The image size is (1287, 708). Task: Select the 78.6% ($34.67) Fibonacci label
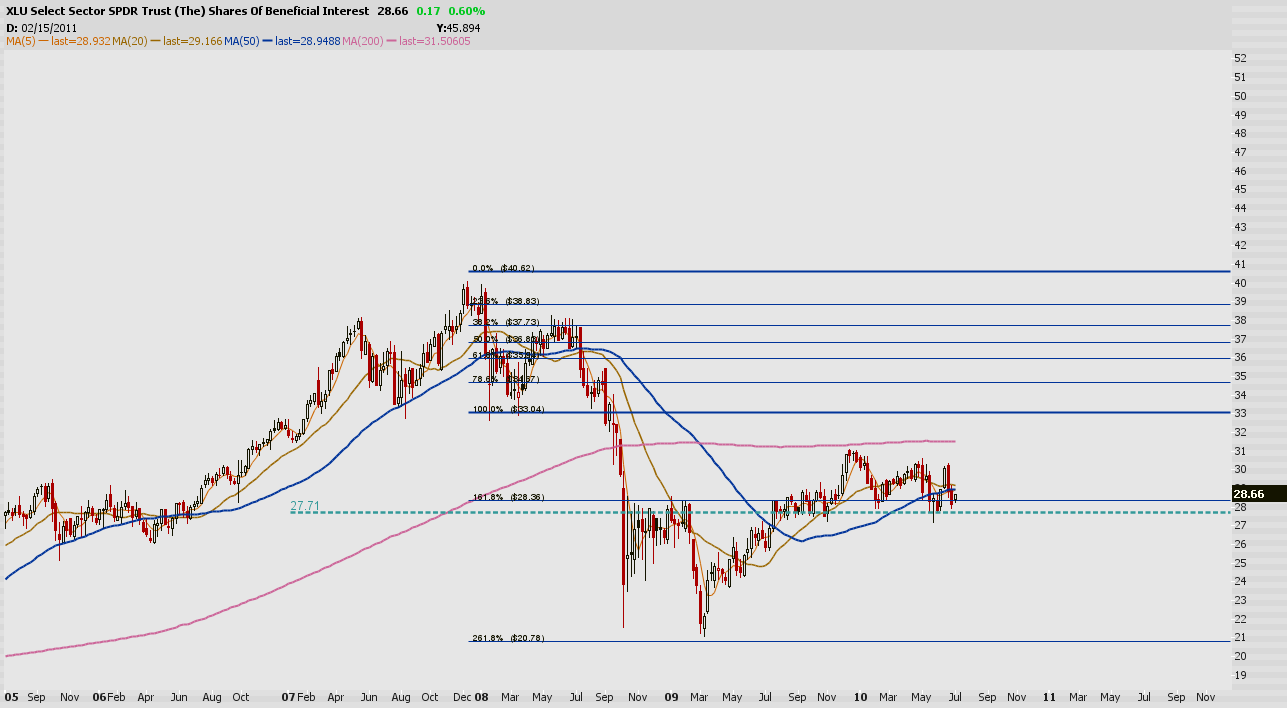pyautogui.click(x=506, y=379)
